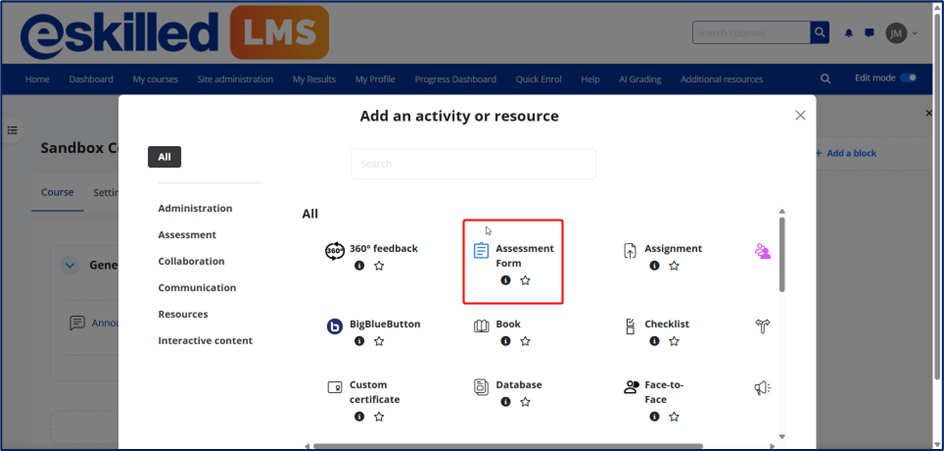The height and width of the screenshot is (451, 944).
Task: Select the Book activity icon
Action: [x=481, y=326]
